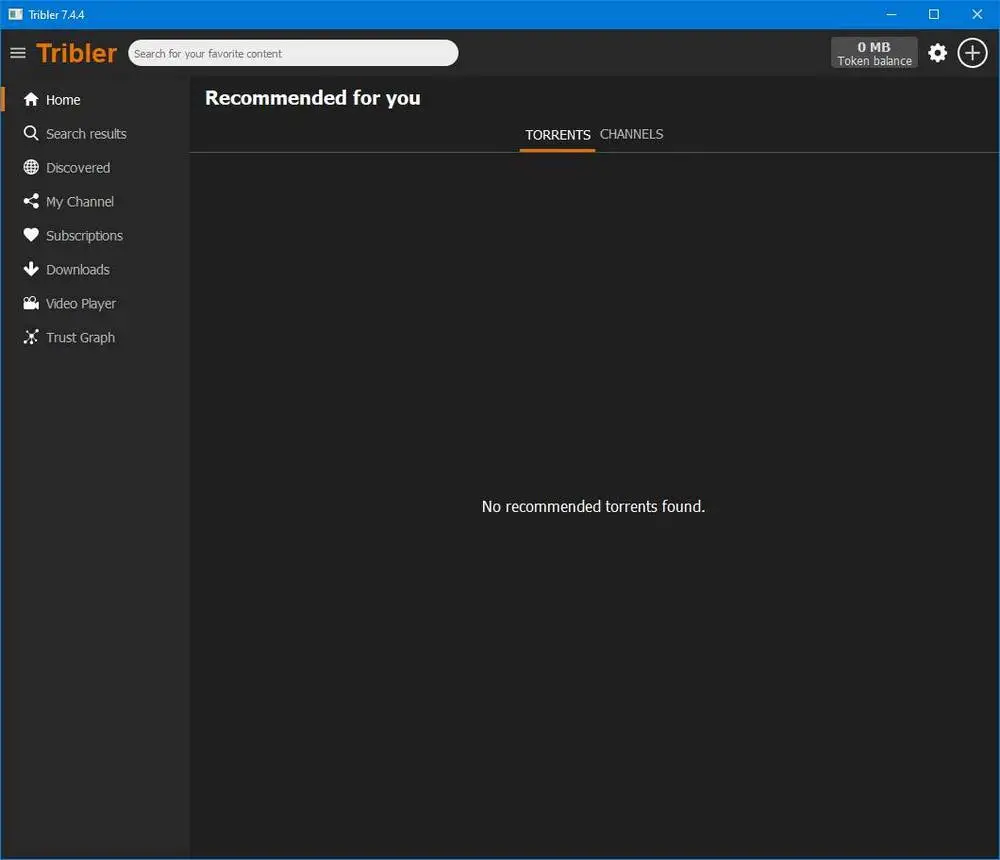Open the Discovered label in sidebar
Image resolution: width=1000 pixels, height=860 pixels.
point(78,168)
